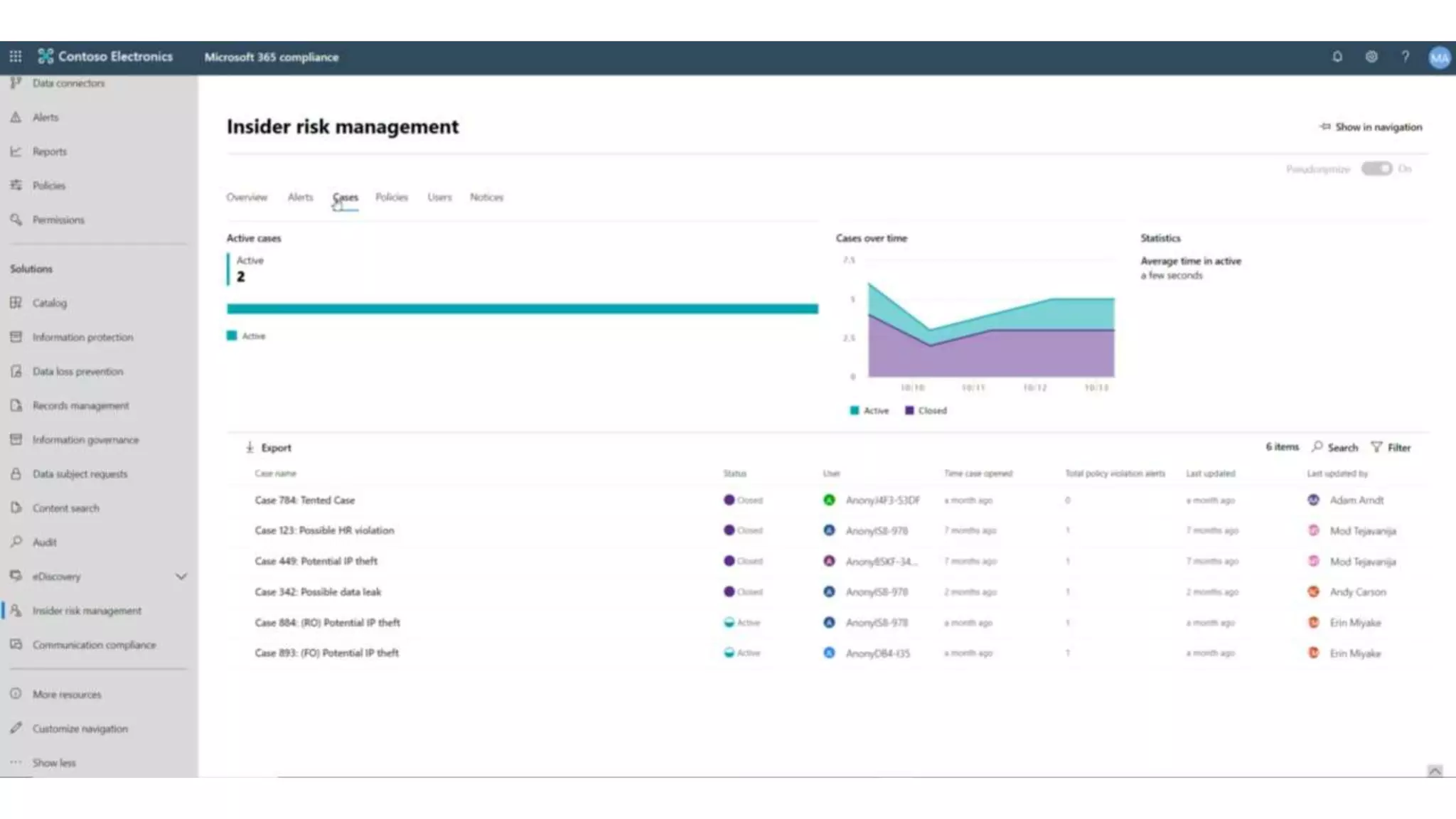1456x819 pixels.
Task: Switch to the Policies tab
Action: 391,197
